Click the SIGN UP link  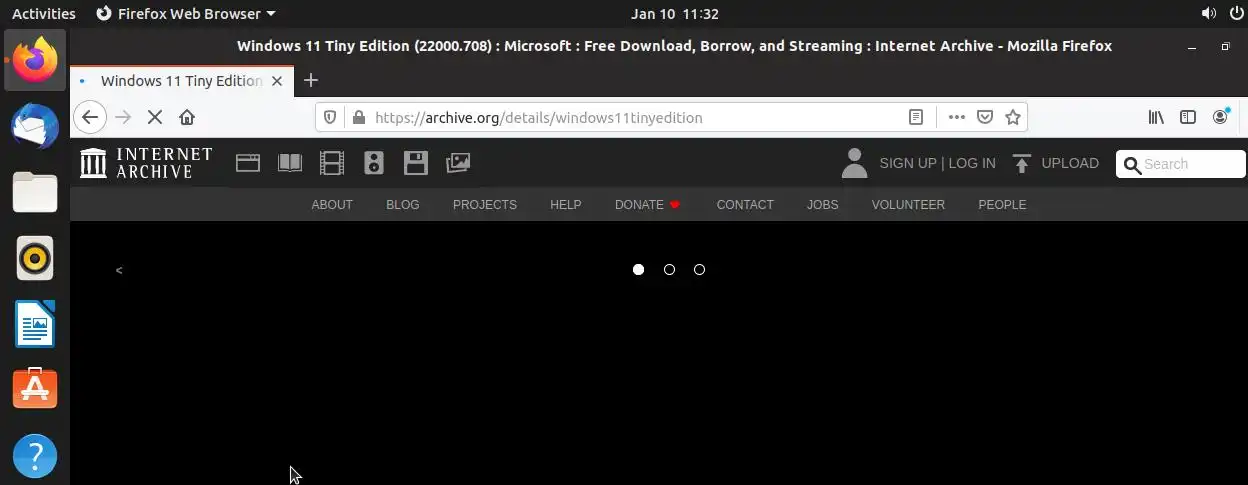[x=908, y=163]
